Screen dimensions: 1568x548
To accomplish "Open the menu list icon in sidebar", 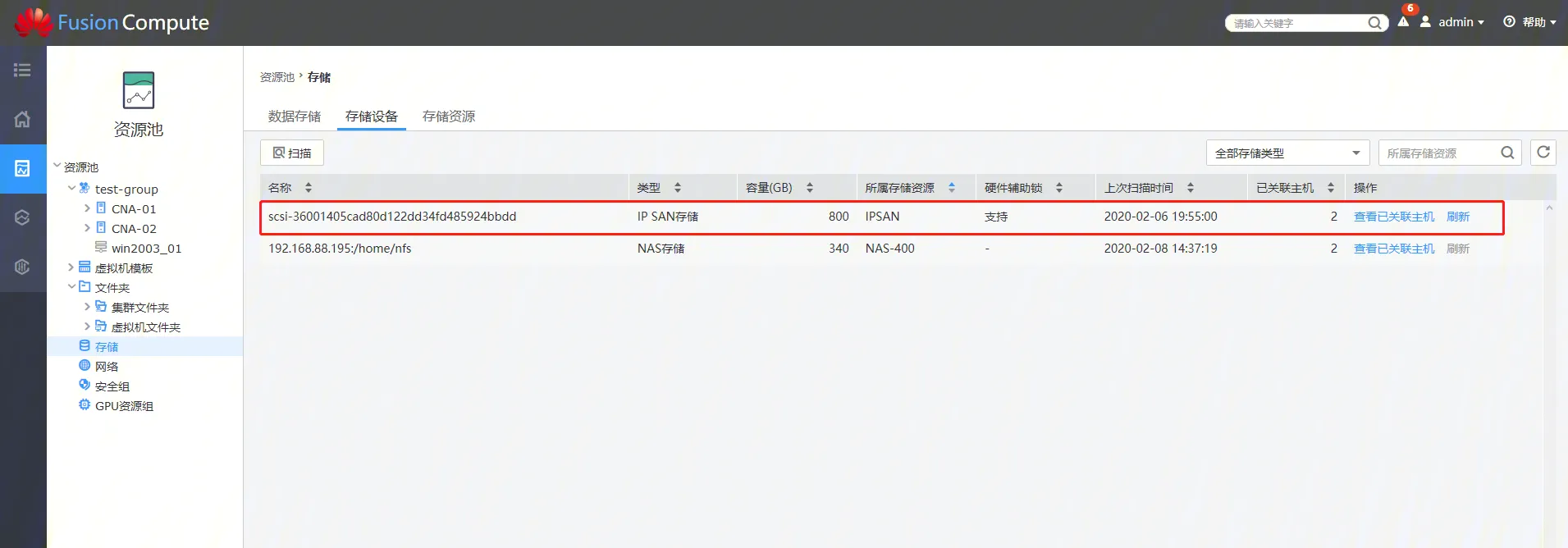I will [x=22, y=71].
